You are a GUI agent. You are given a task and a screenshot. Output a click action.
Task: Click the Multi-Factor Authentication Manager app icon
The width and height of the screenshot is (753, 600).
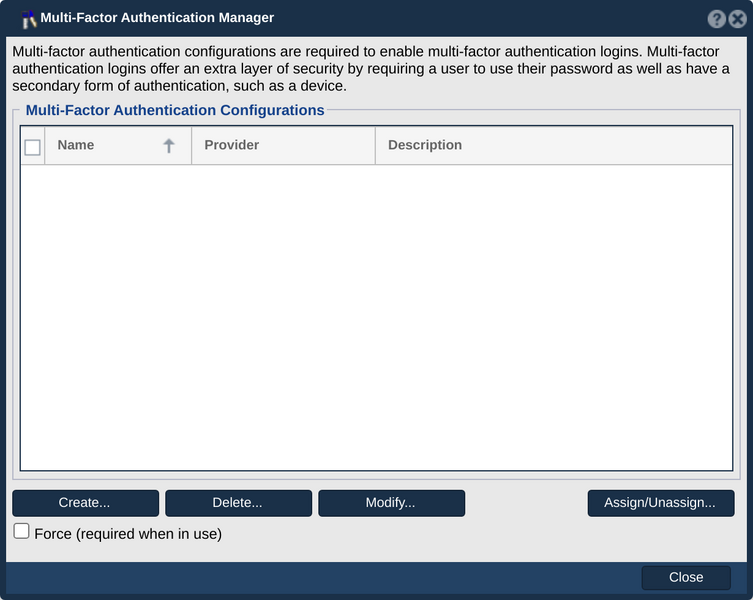coord(28,19)
